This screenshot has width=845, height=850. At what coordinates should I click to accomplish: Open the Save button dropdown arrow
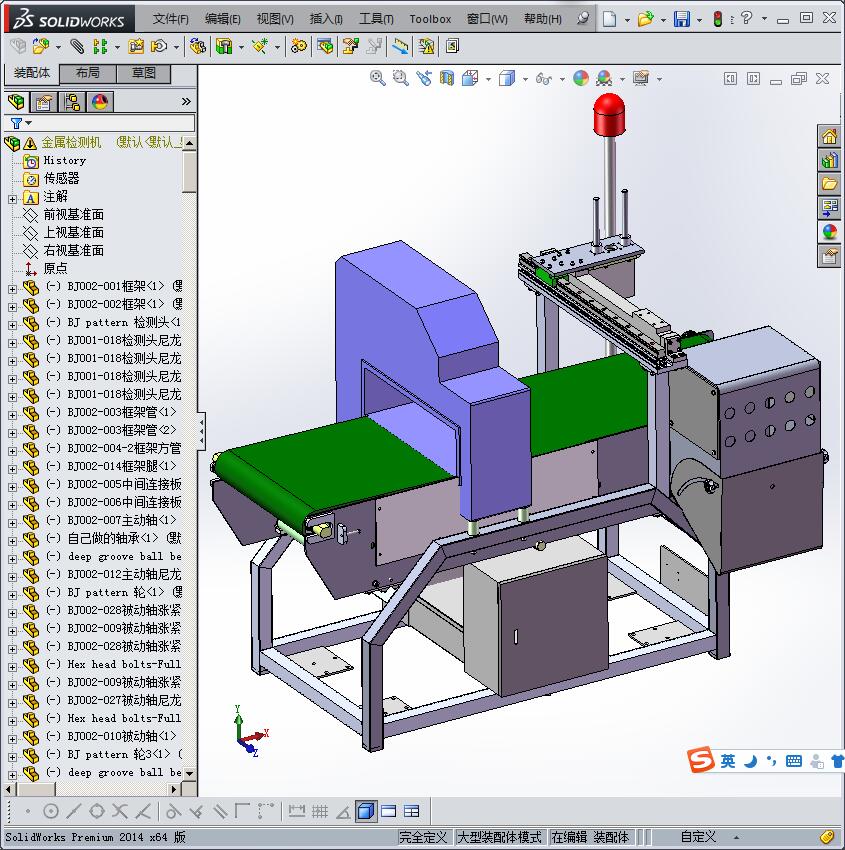(x=699, y=20)
